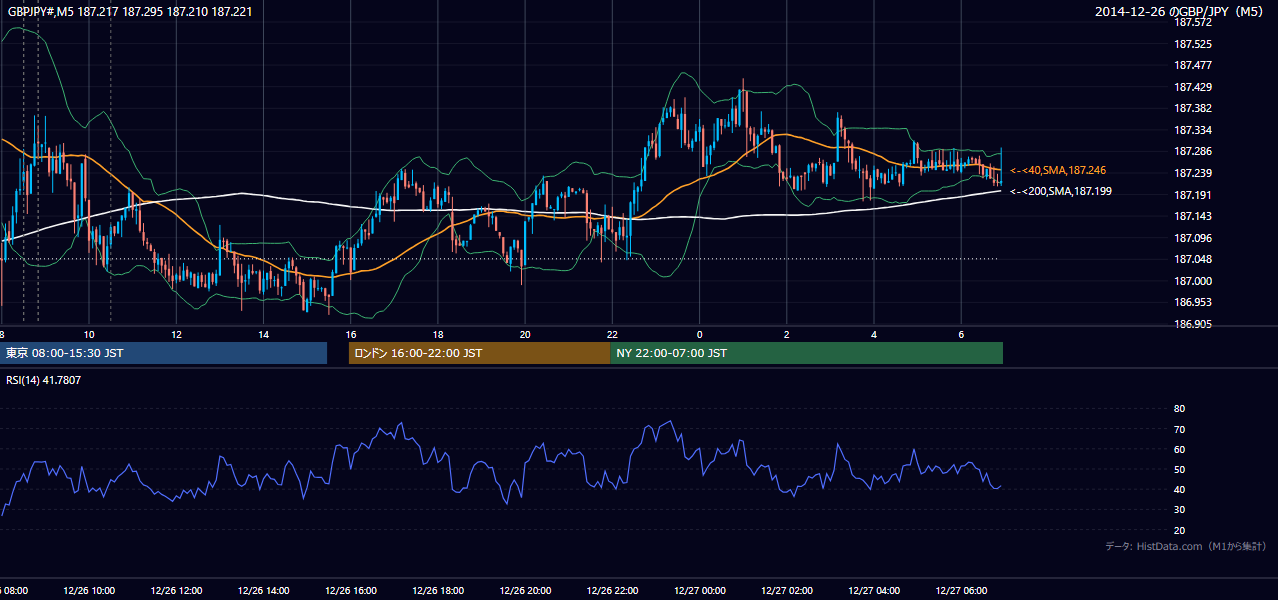The height and width of the screenshot is (600, 1278).
Task: Click the 12/26 18:00 date label
Action: 438,591
